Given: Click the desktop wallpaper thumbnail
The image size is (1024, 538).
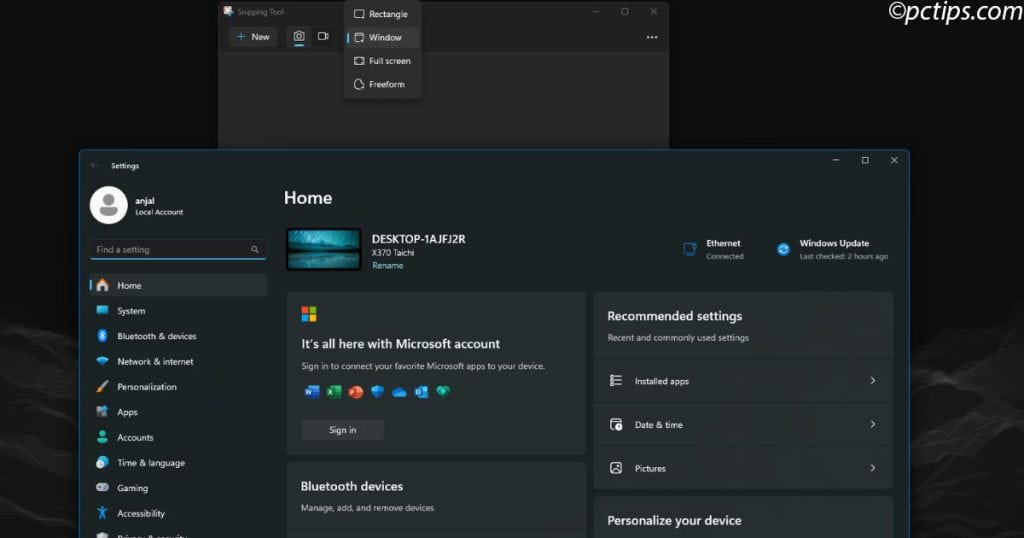Looking at the screenshot, I should click(x=324, y=249).
